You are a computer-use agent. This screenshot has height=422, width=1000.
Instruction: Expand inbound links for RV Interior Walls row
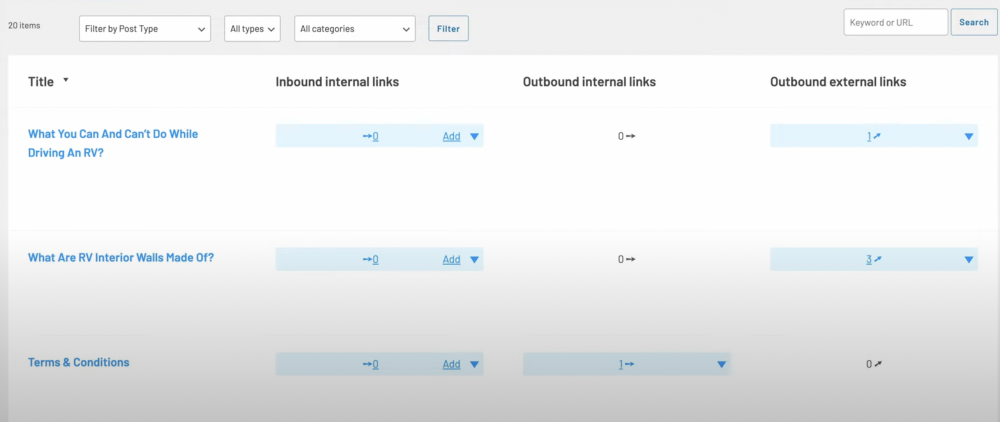[x=474, y=260]
